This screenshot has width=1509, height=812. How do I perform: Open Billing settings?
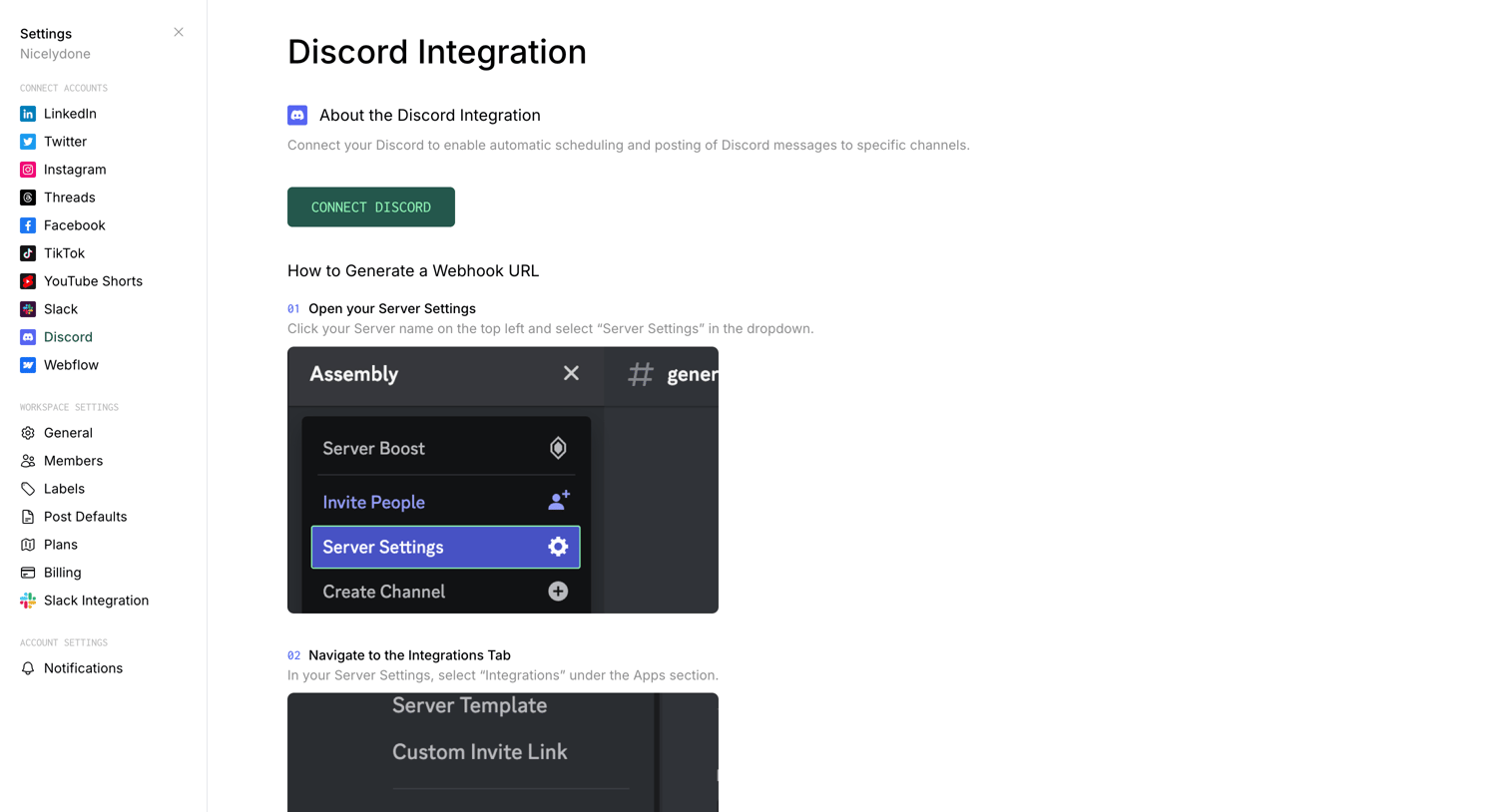62,573
